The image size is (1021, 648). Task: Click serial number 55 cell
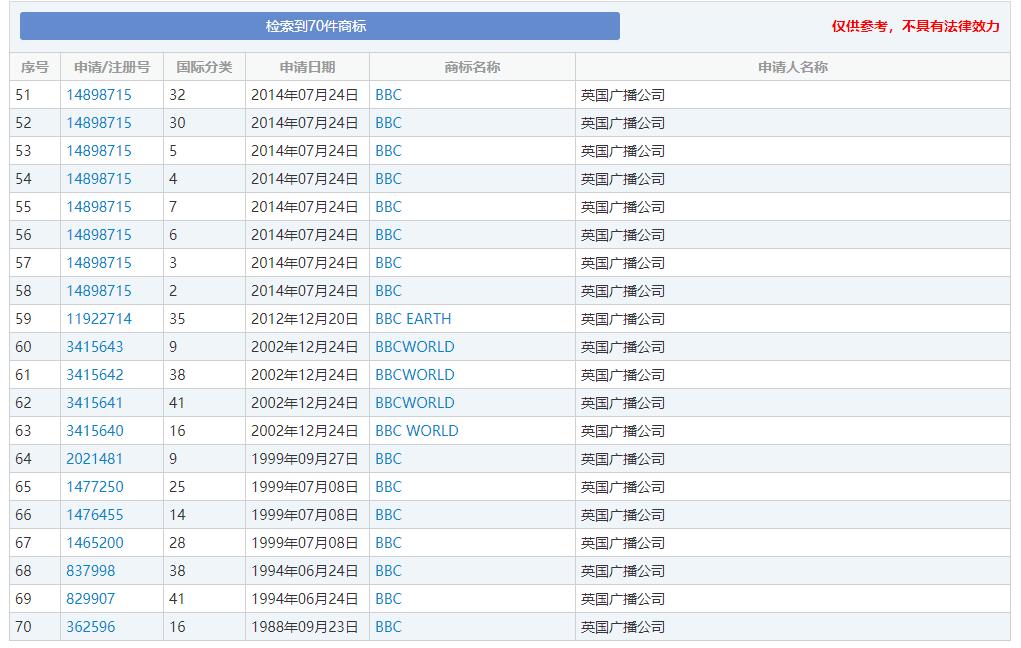pyautogui.click(x=35, y=206)
